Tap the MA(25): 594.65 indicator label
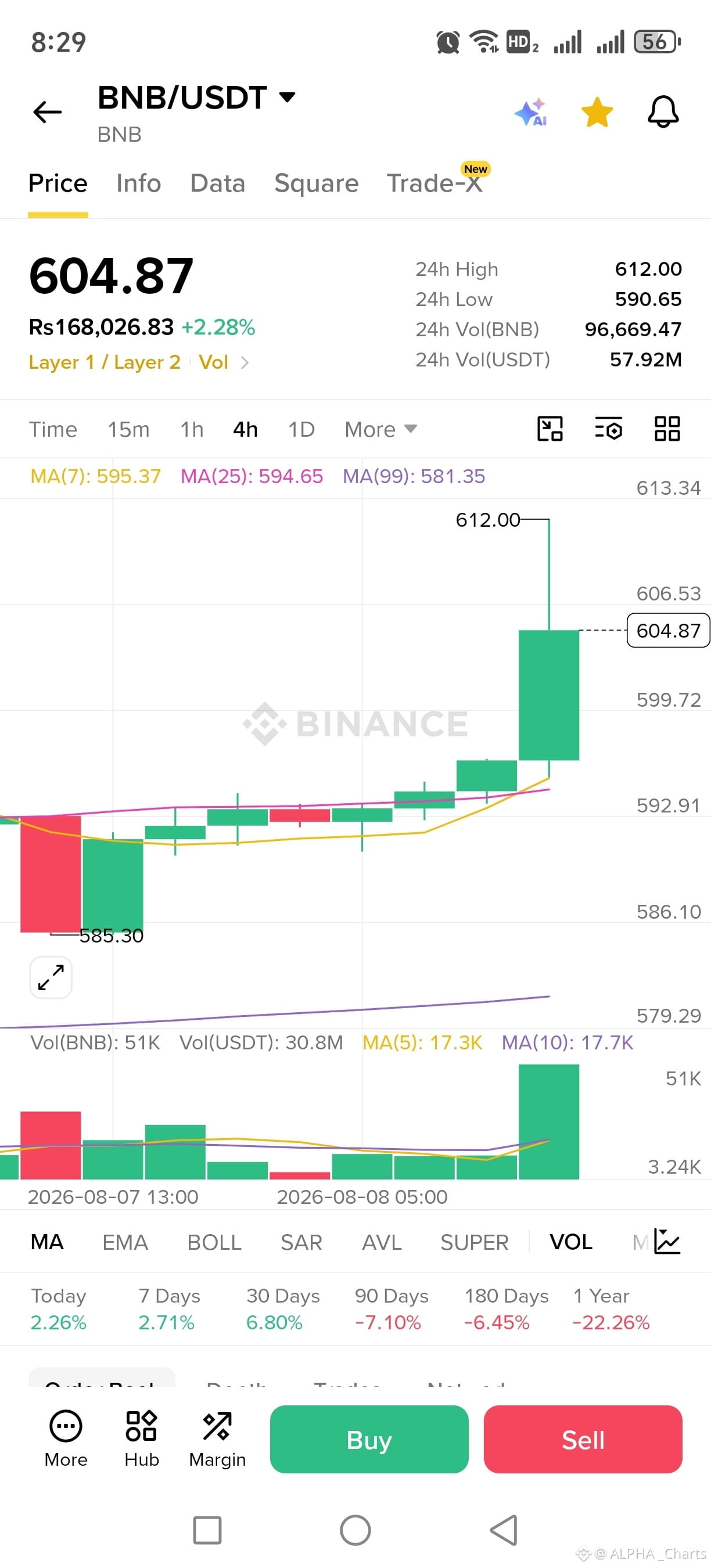Screen dimensions: 711x1568 (x=252, y=476)
